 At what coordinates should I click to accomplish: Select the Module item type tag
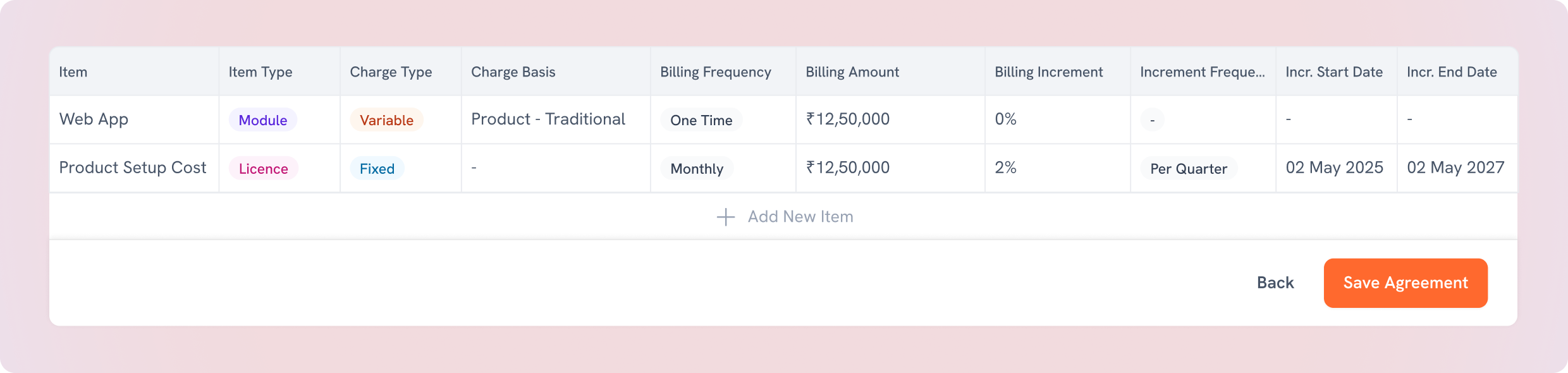pyautogui.click(x=262, y=120)
